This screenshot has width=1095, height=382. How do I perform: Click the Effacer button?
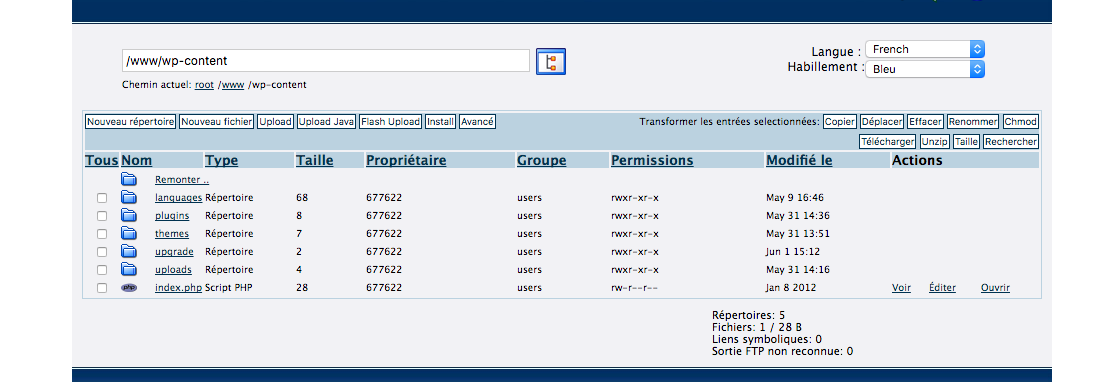coord(925,122)
